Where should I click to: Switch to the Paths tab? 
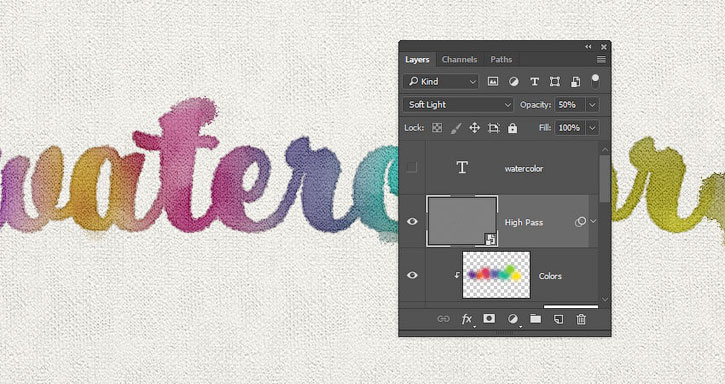501,59
